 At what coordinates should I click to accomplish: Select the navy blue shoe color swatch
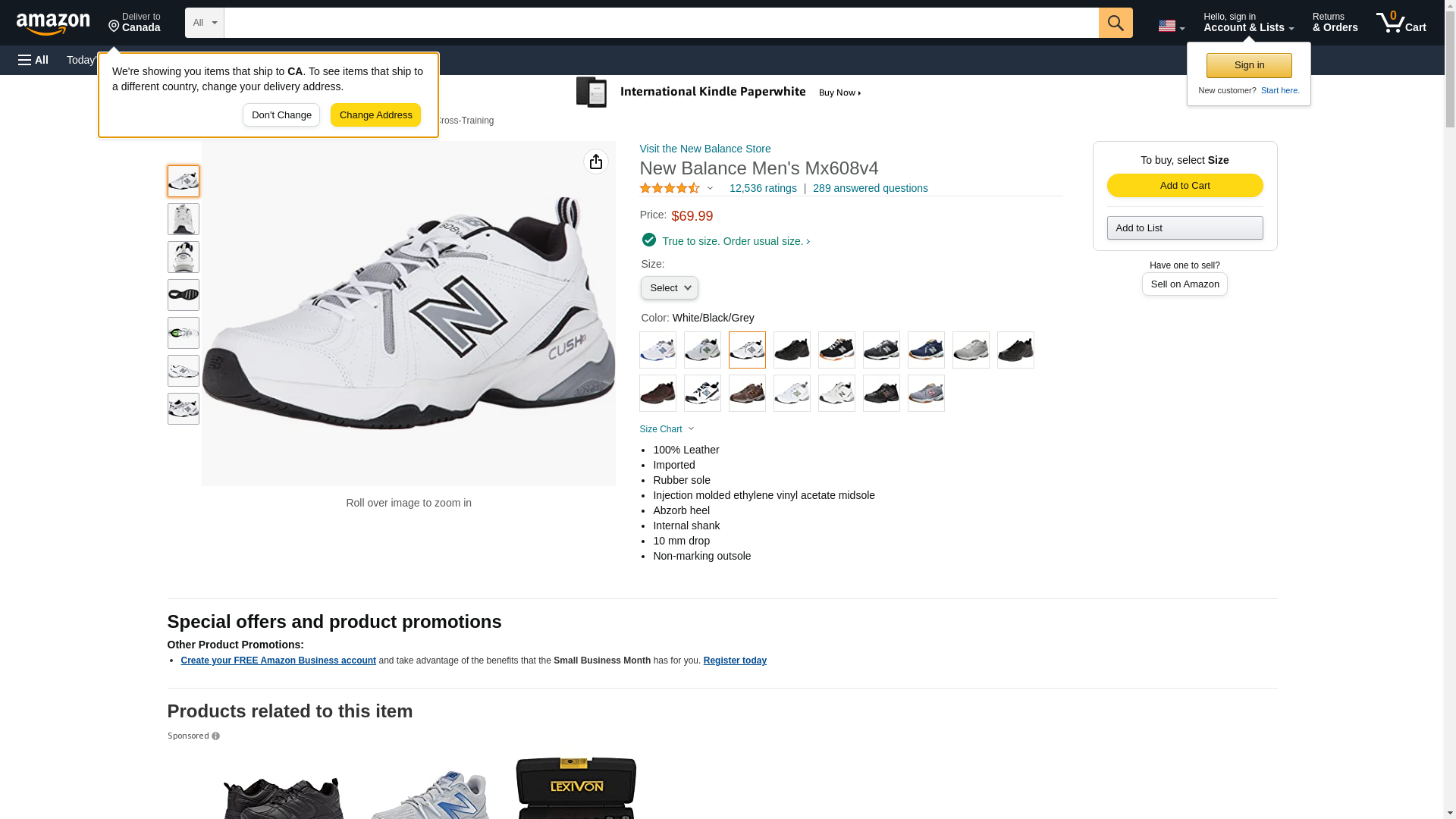(926, 350)
